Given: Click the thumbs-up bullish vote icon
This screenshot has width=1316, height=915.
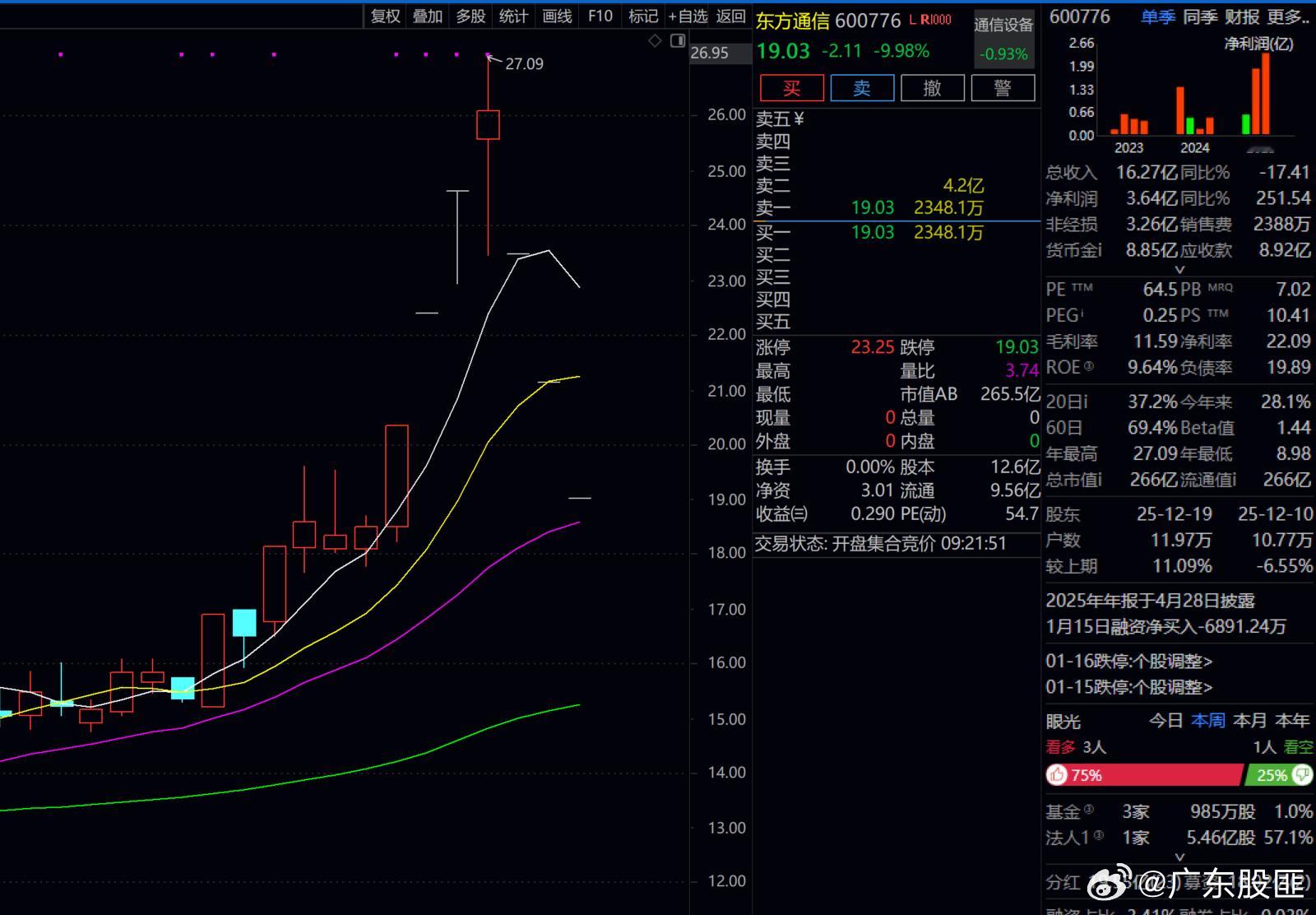Looking at the screenshot, I should coord(1057,775).
